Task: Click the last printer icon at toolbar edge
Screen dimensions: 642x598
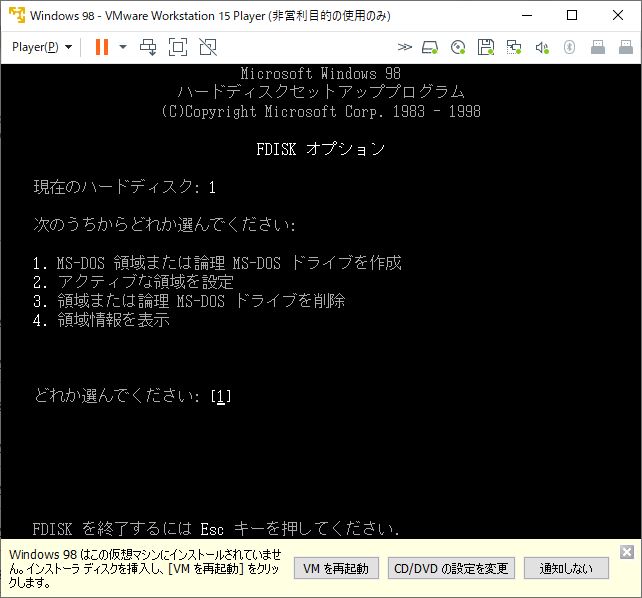Action: click(626, 47)
